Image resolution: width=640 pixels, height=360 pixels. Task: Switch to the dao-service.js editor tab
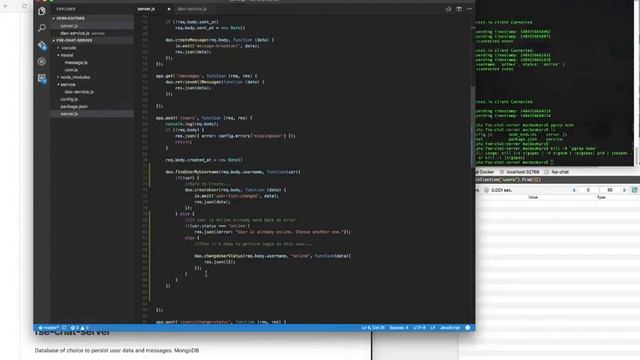[x=192, y=9]
